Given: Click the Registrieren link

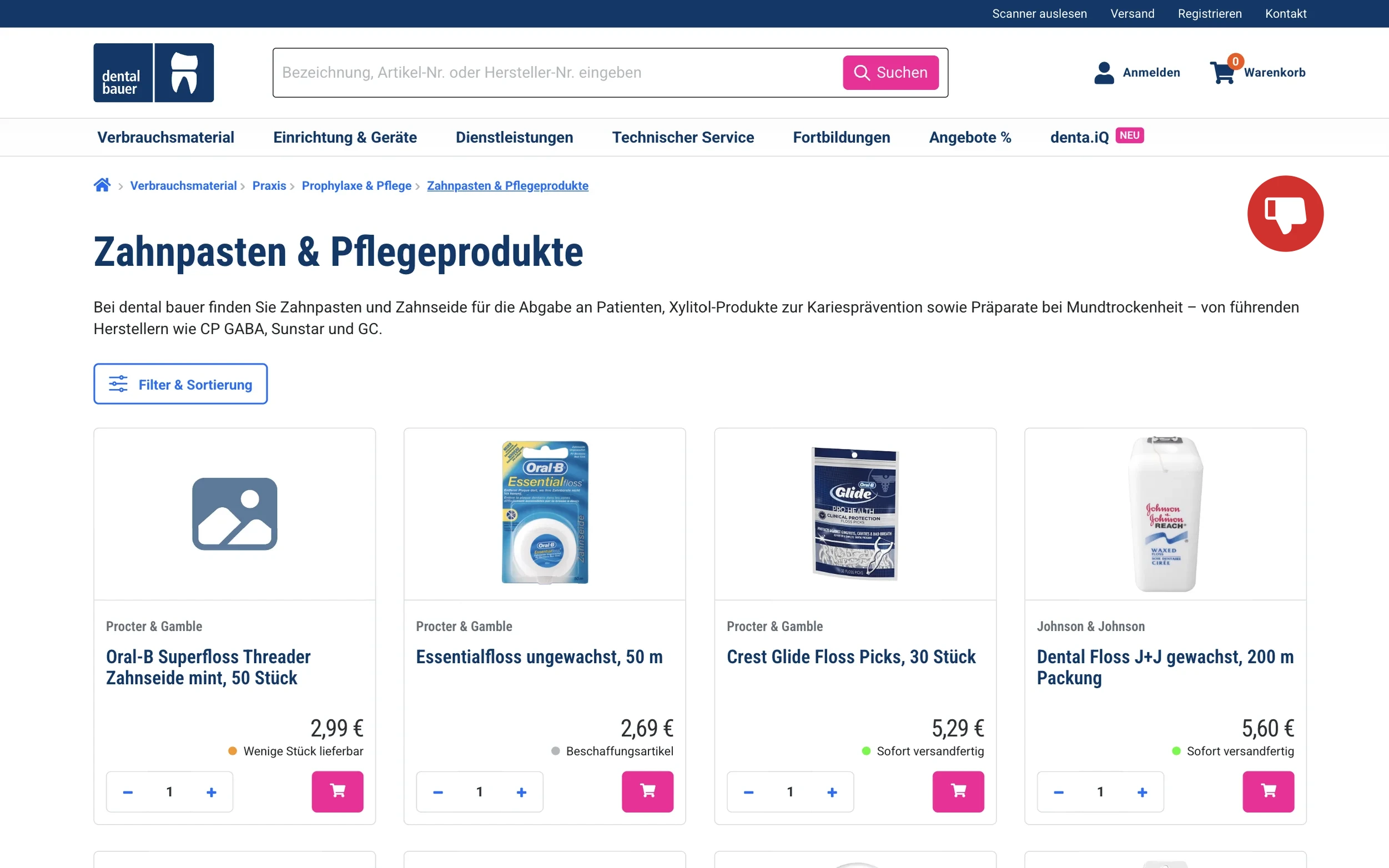Looking at the screenshot, I should coord(1209,13).
